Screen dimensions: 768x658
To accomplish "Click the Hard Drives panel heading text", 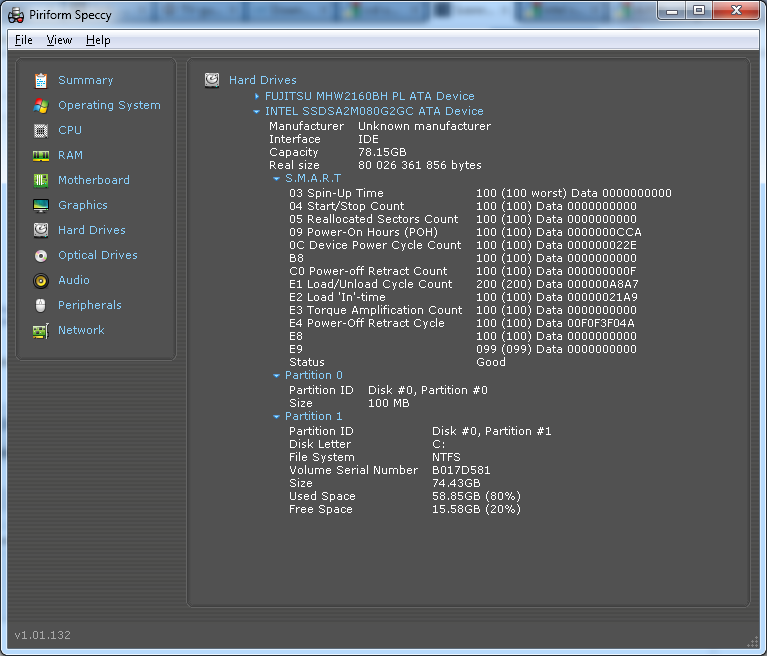I will 263,80.
